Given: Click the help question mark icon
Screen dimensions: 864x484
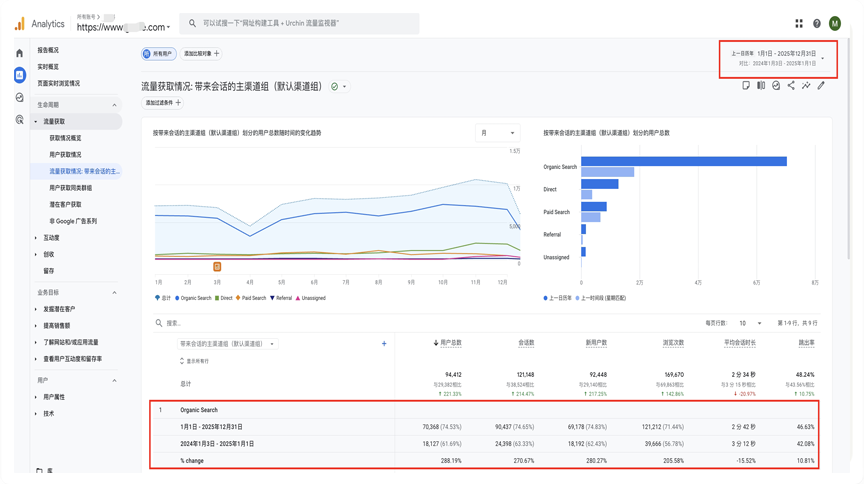Looking at the screenshot, I should pos(816,23).
